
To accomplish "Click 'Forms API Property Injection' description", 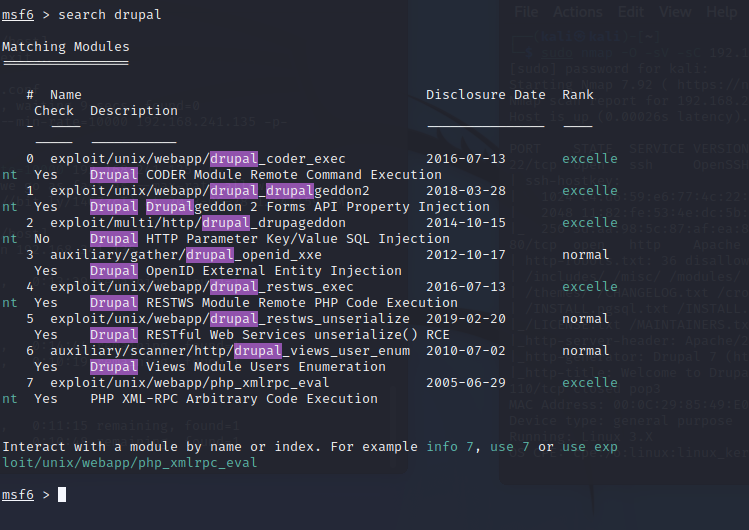I will click(378, 207).
